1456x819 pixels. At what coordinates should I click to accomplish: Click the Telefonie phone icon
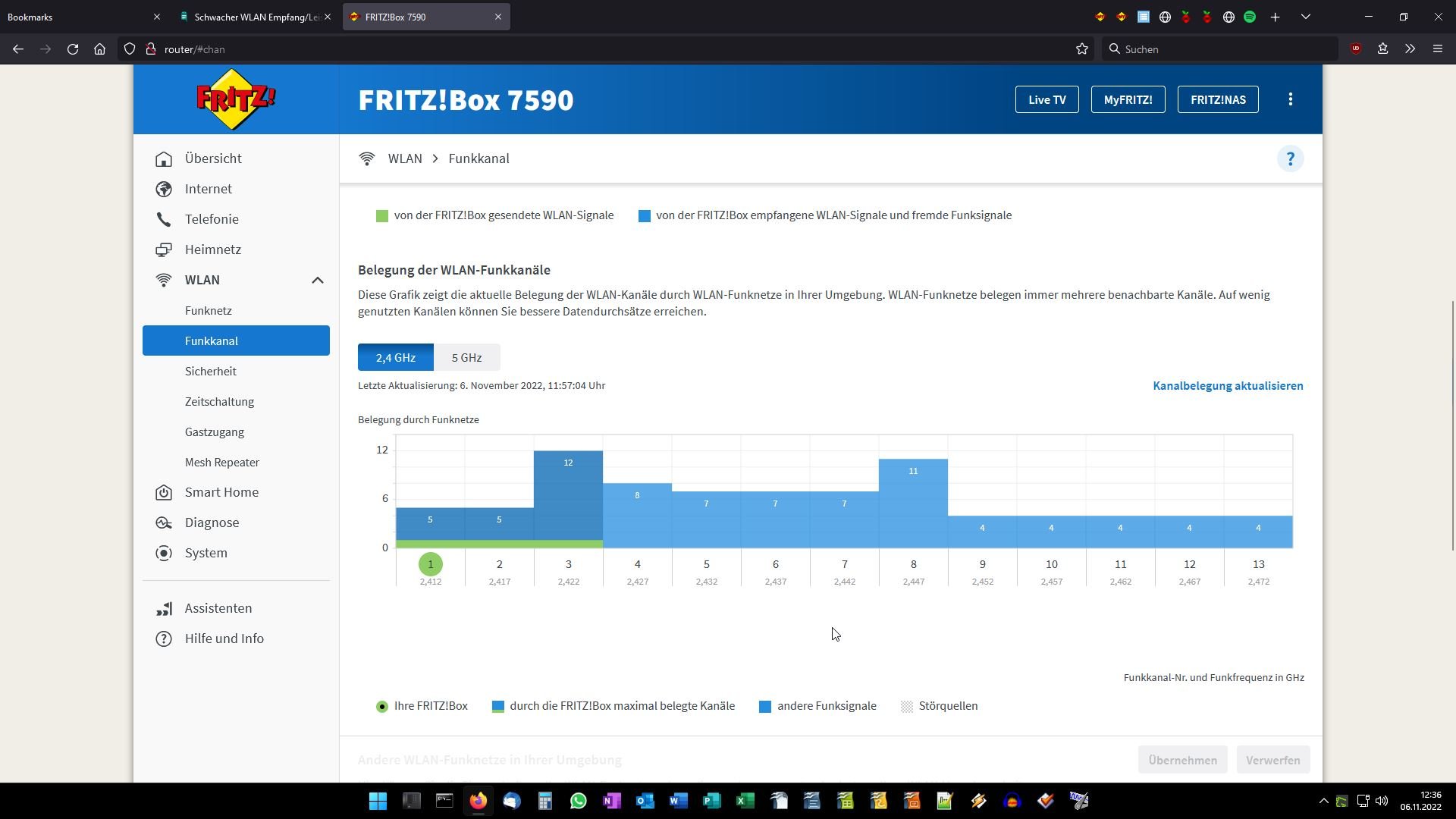(164, 219)
